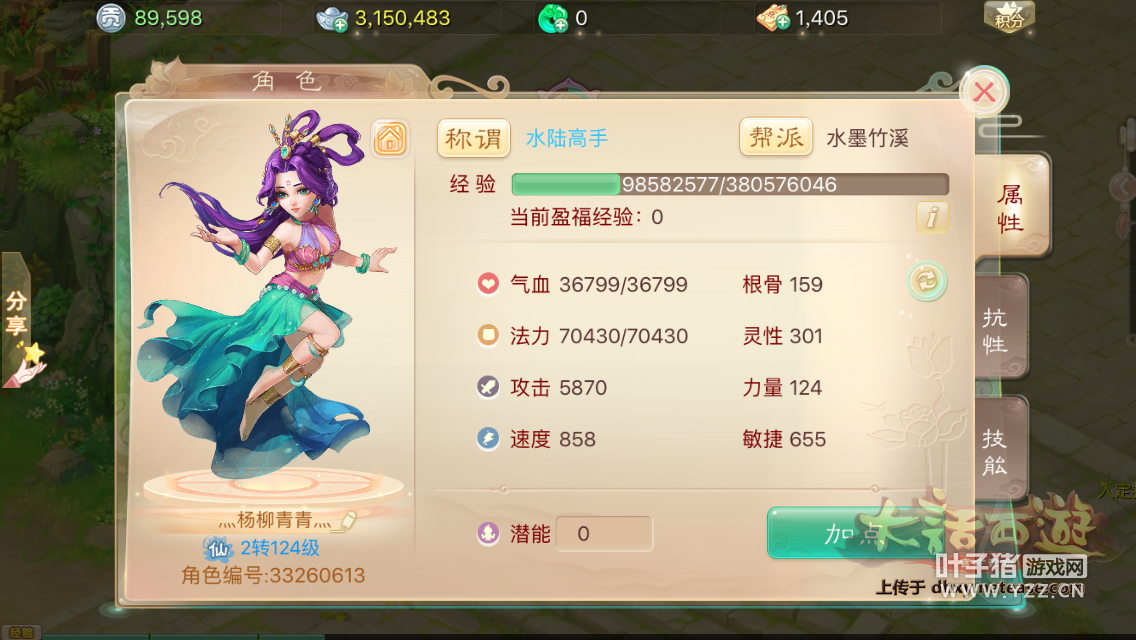Image resolution: width=1136 pixels, height=640 pixels.
Task: Click the 帮派 guild button
Action: tap(775, 137)
